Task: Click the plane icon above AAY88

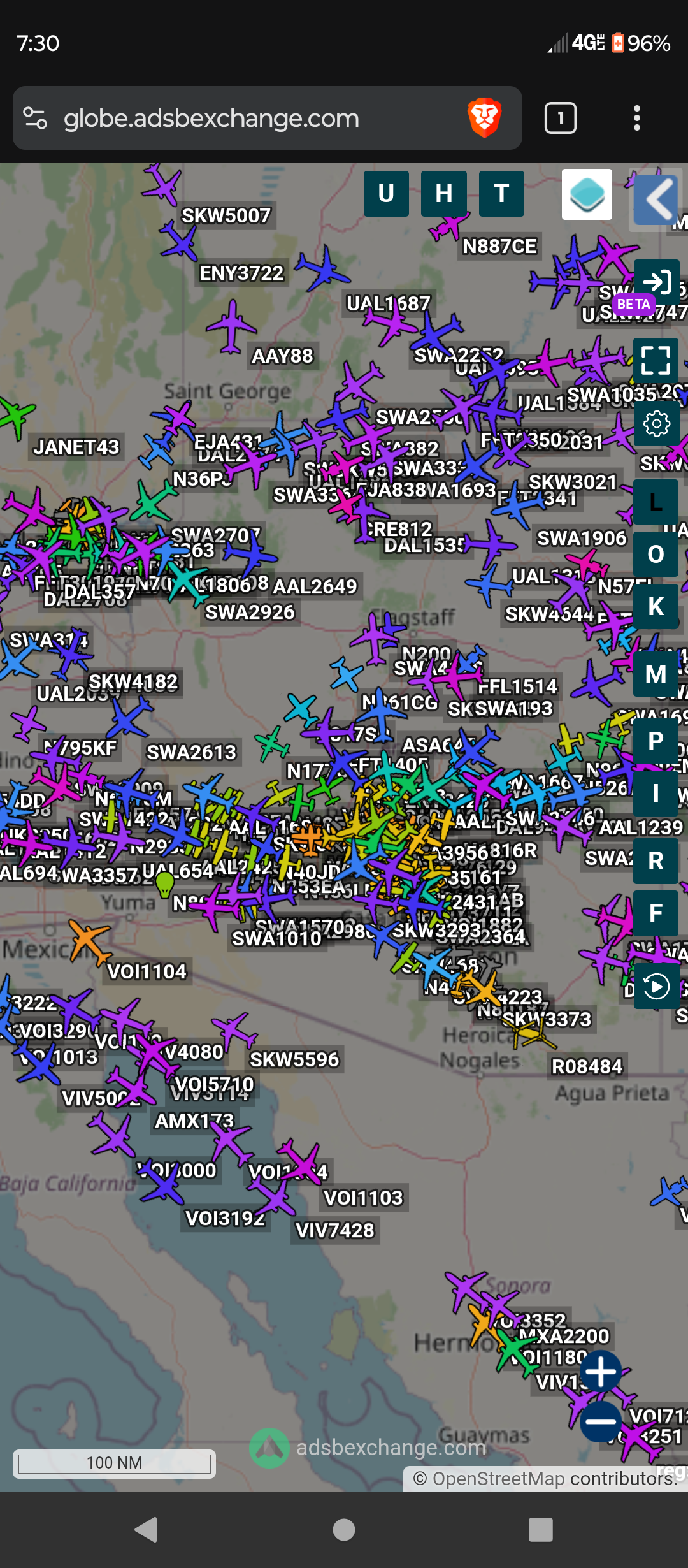Action: pyautogui.click(x=231, y=326)
